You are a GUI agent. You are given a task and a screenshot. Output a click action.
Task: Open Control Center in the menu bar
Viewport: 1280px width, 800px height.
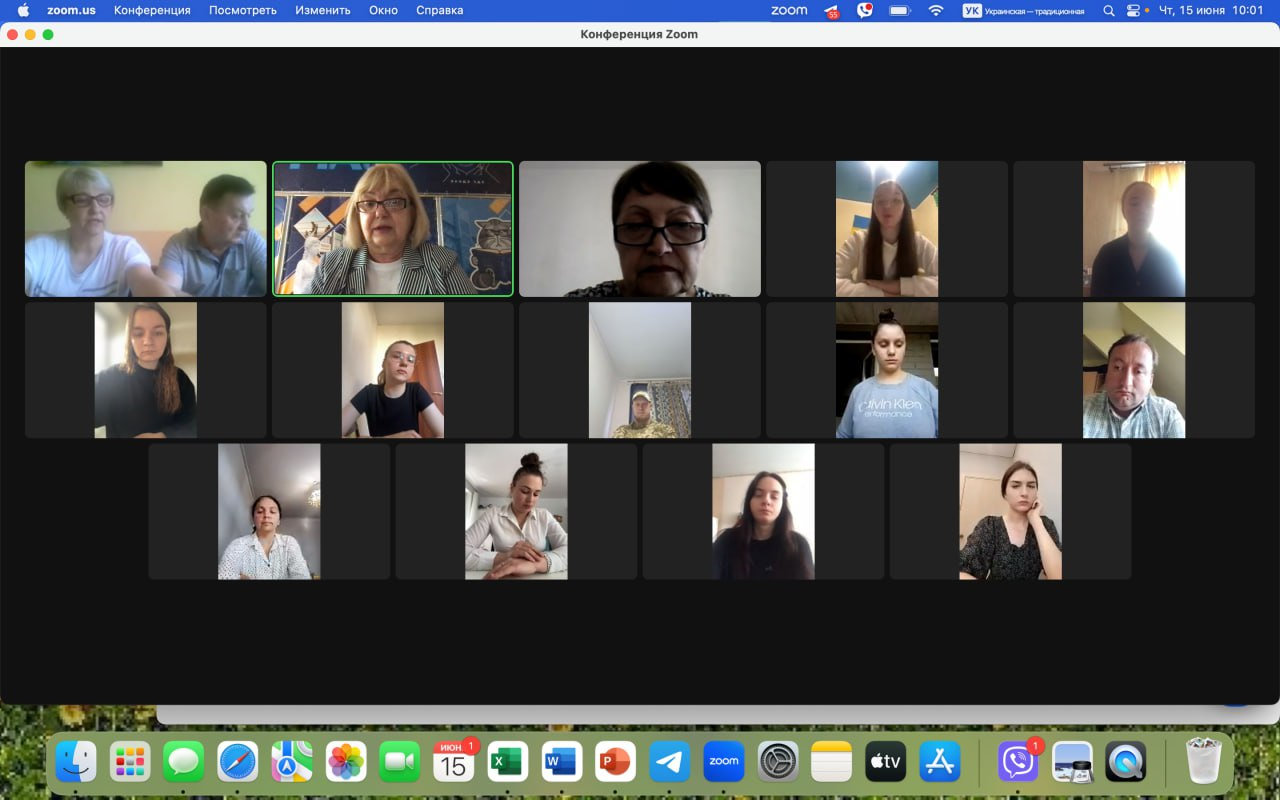point(1134,10)
